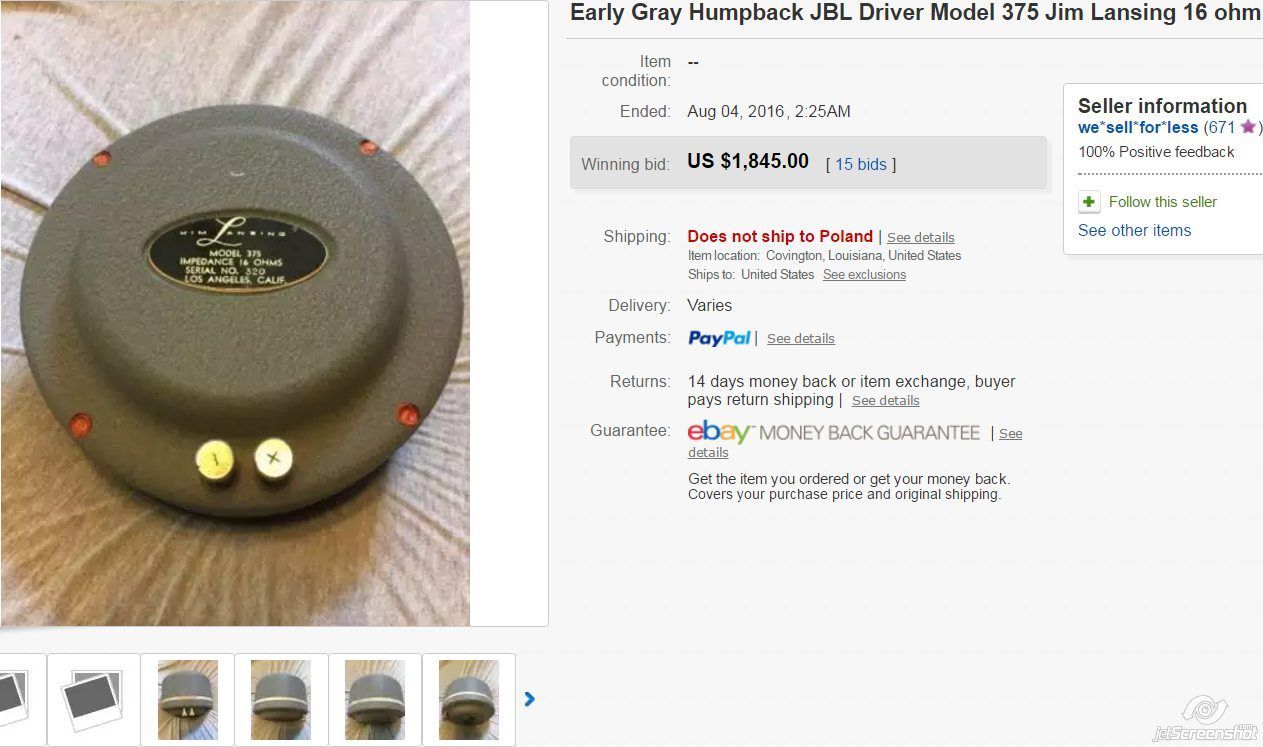
Task: Open returns See details link
Action: pyautogui.click(x=885, y=401)
